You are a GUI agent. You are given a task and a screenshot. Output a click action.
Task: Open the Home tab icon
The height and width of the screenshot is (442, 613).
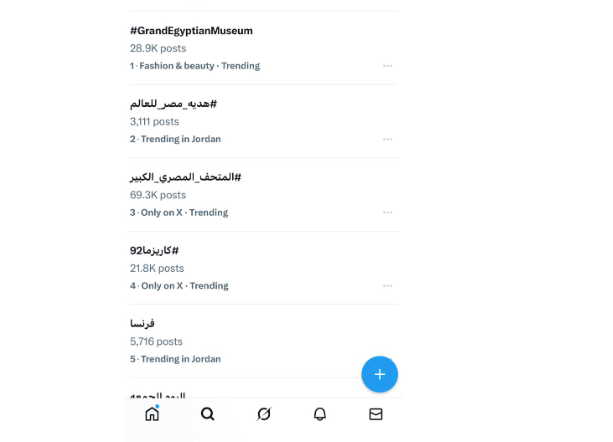click(x=152, y=413)
